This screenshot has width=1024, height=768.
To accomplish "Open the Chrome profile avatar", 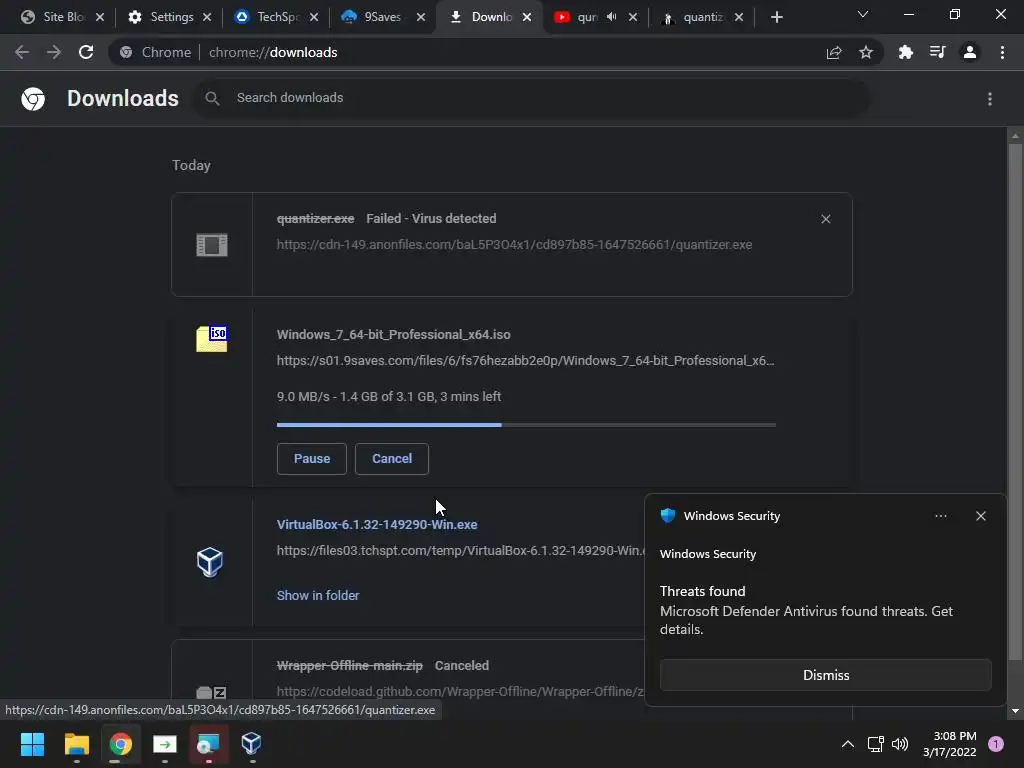I will (x=970, y=52).
